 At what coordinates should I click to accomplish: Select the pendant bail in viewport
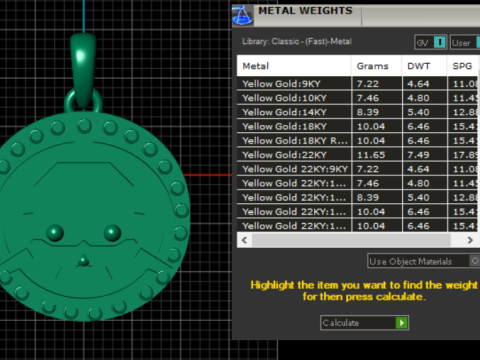click(x=83, y=70)
